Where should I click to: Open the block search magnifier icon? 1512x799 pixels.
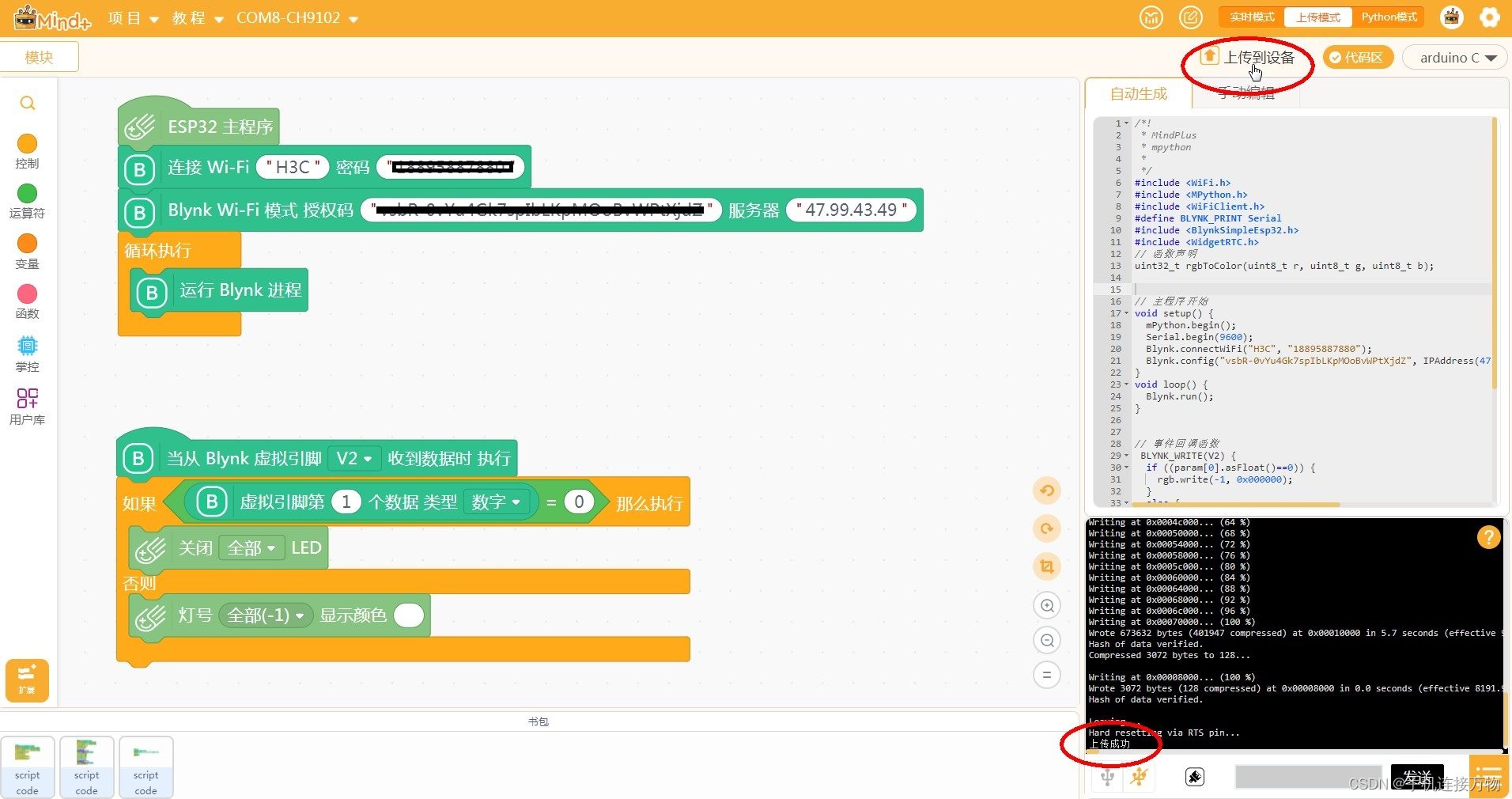pyautogui.click(x=27, y=103)
